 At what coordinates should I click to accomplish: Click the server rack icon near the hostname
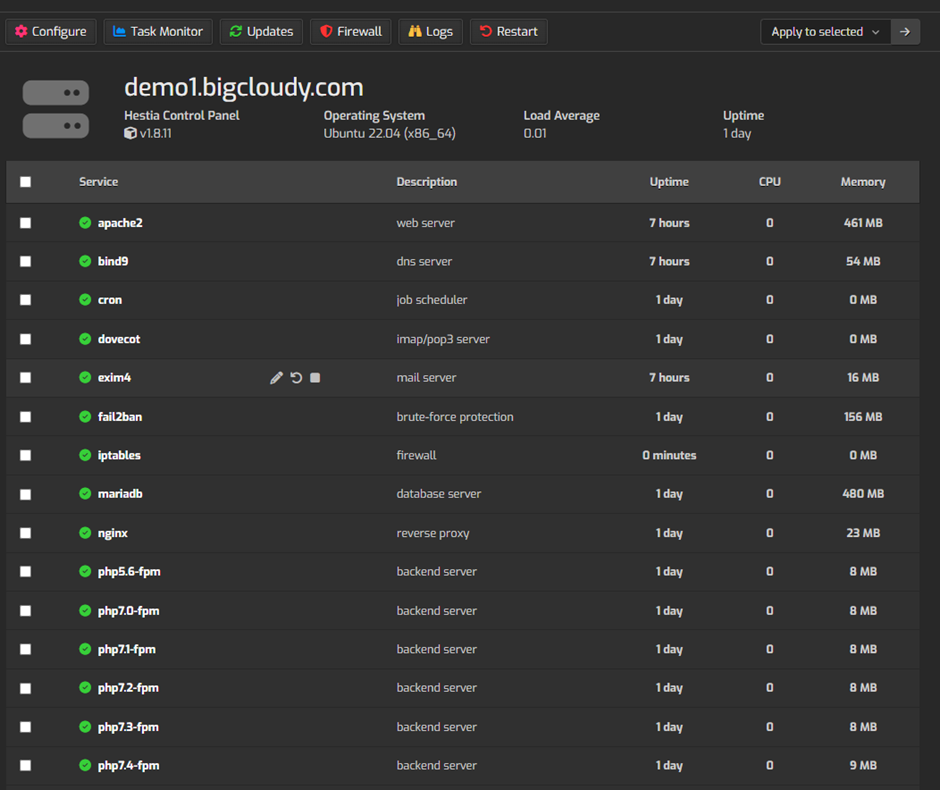pyautogui.click(x=55, y=107)
